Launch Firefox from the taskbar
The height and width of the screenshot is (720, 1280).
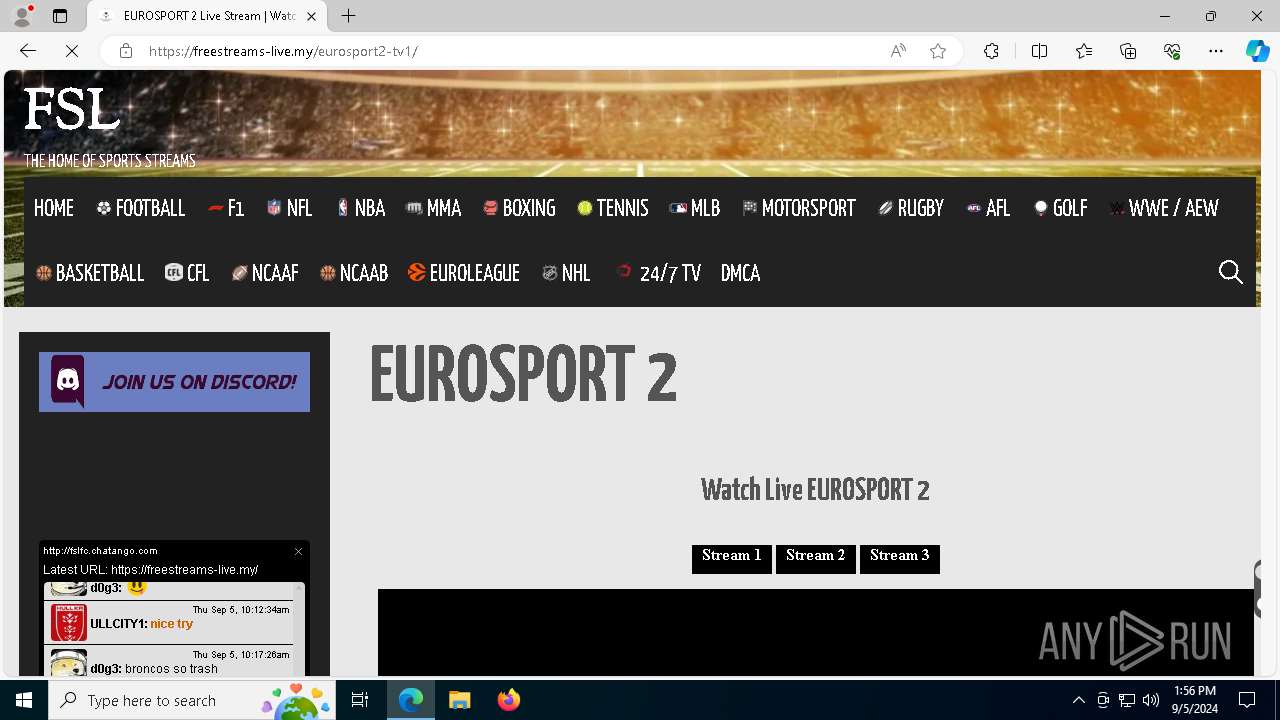point(508,700)
